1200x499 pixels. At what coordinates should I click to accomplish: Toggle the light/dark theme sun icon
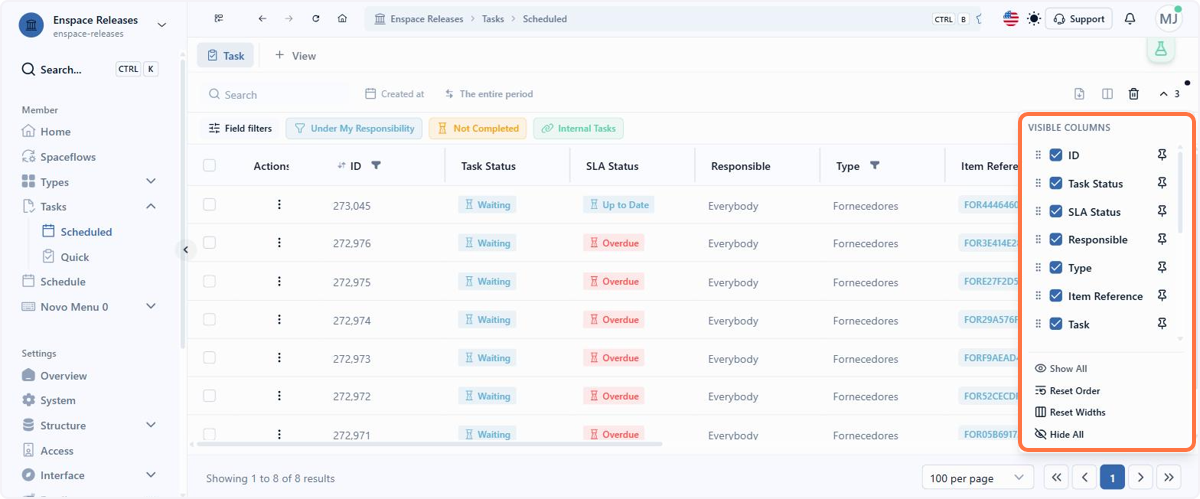point(1034,19)
